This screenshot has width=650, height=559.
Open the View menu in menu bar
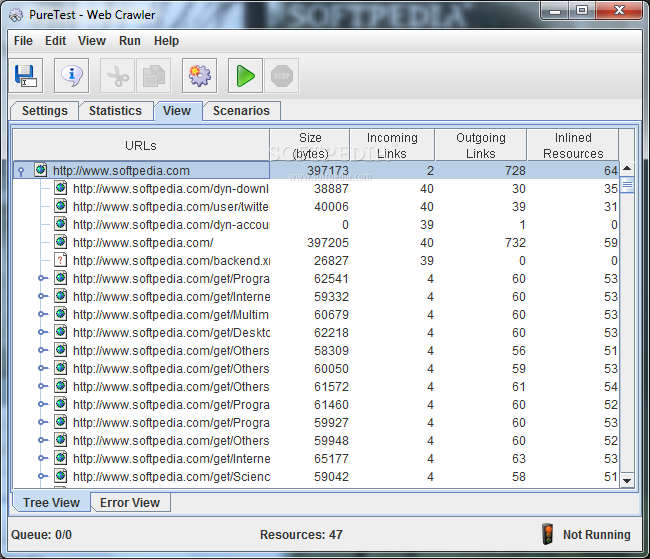(92, 41)
